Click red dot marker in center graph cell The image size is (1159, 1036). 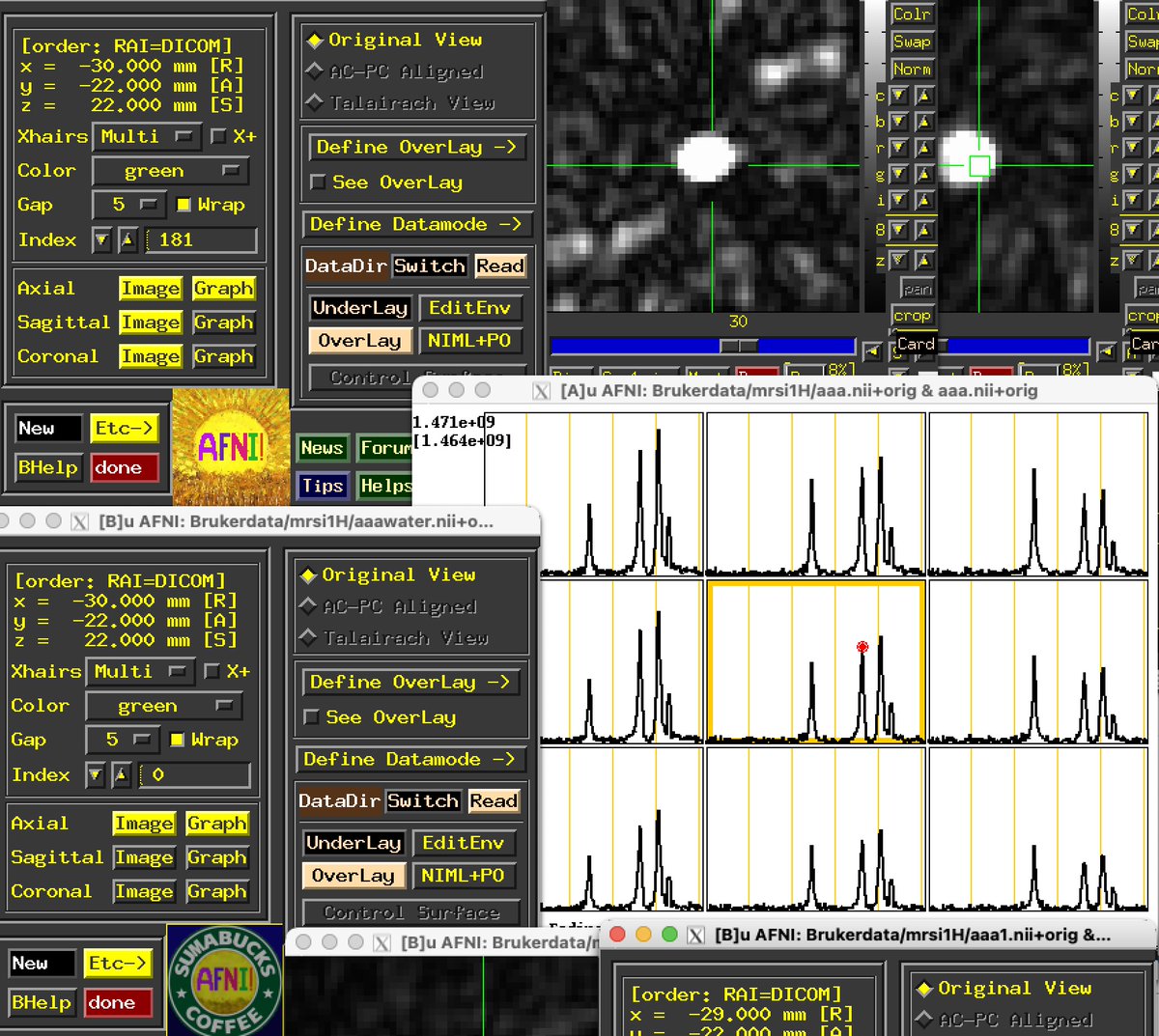tap(862, 647)
